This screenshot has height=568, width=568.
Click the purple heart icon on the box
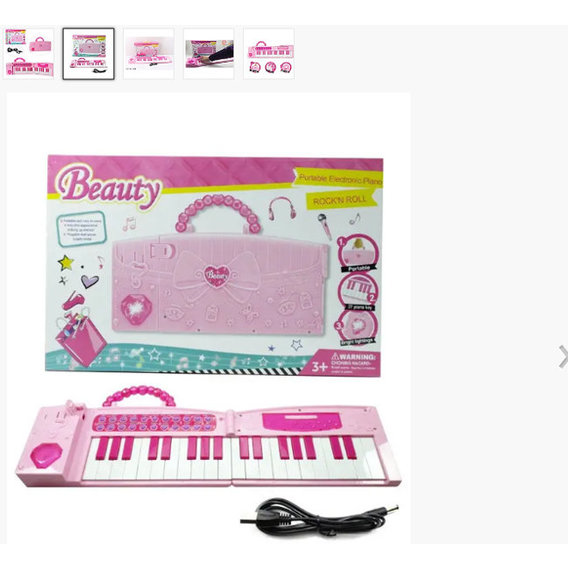[89, 281]
